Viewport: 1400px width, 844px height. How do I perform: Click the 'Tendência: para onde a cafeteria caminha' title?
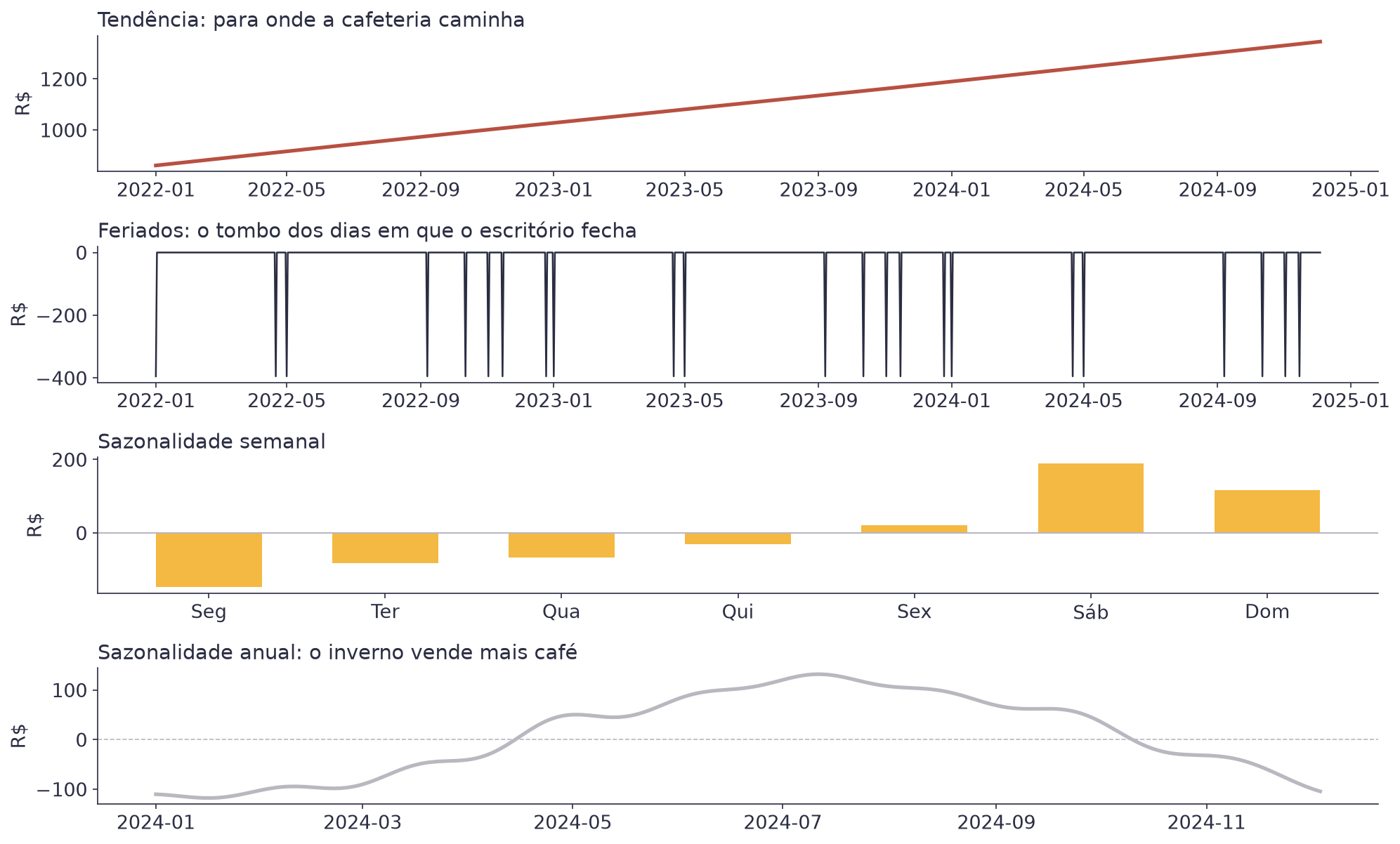click(x=311, y=20)
